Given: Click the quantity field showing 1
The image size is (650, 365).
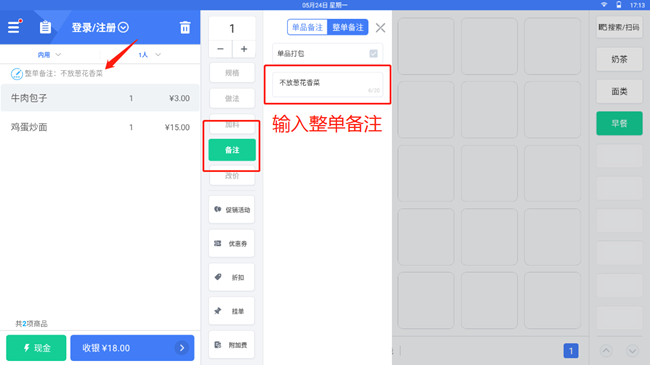Looking at the screenshot, I should pyautogui.click(x=232, y=28).
